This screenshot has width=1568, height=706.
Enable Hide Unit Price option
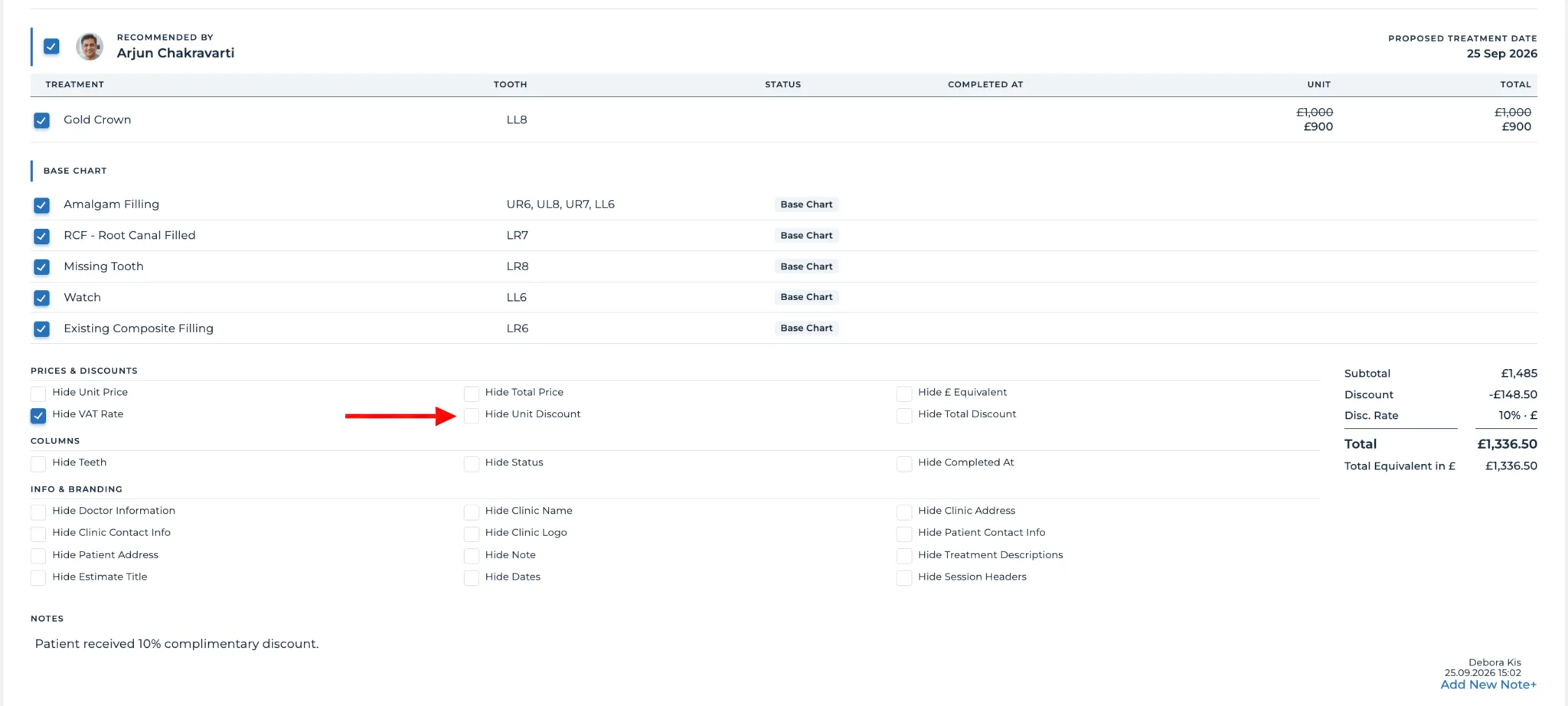[x=38, y=394]
